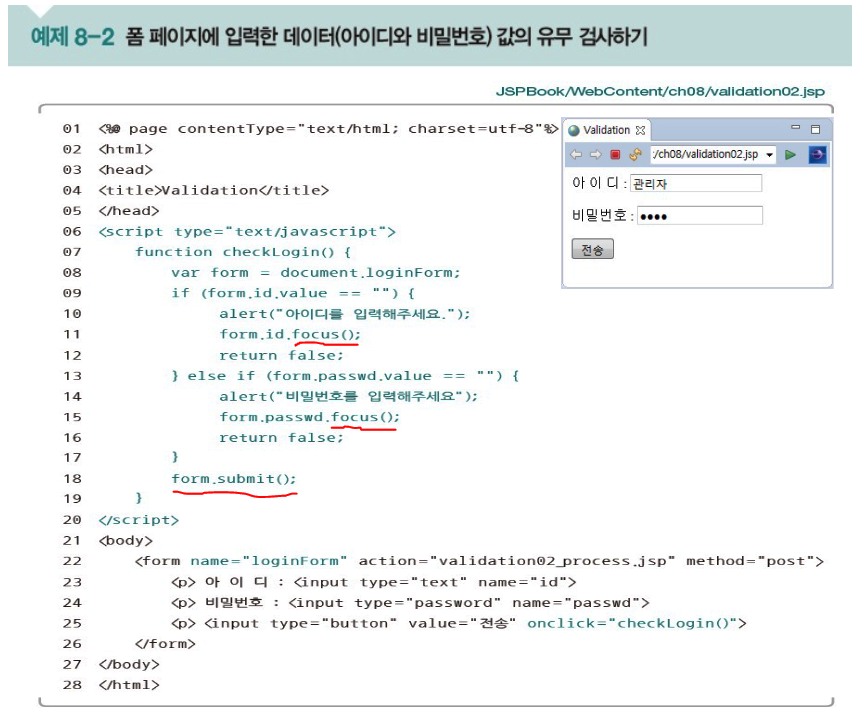
Task: Click the 'name="passwd">' input code on line 24
Action: [581, 603]
